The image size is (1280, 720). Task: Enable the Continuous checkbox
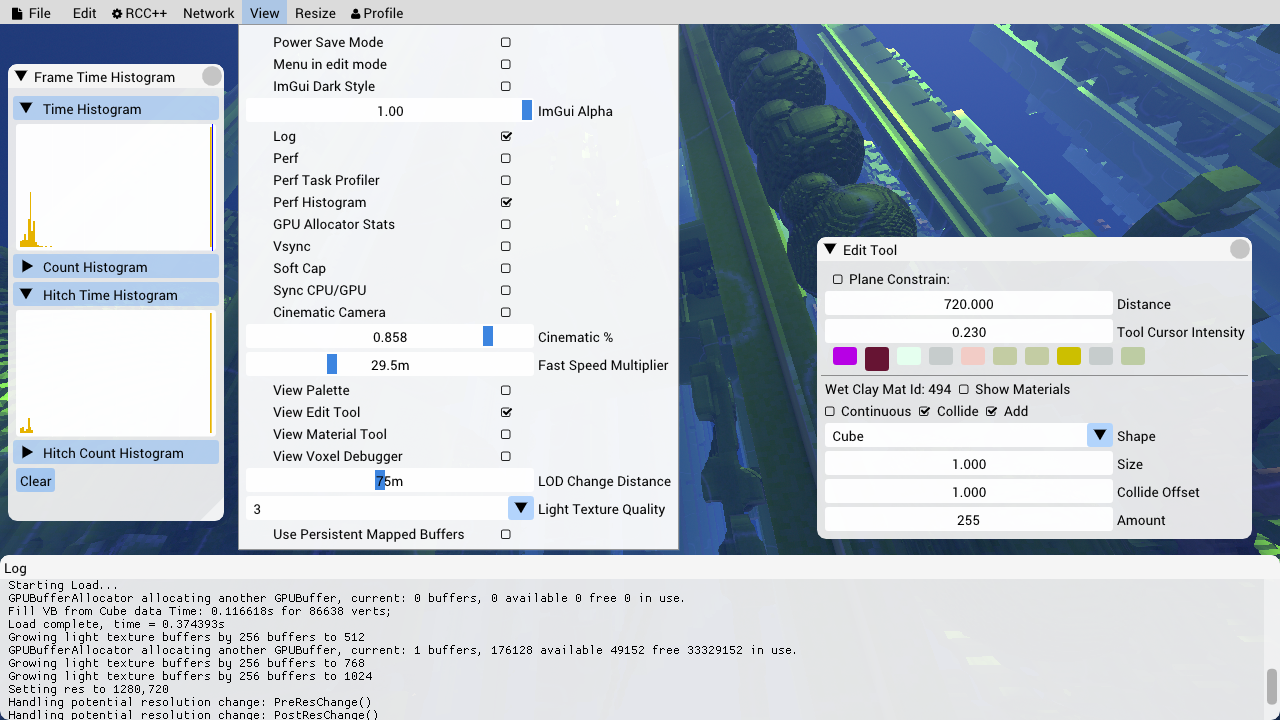tap(830, 411)
